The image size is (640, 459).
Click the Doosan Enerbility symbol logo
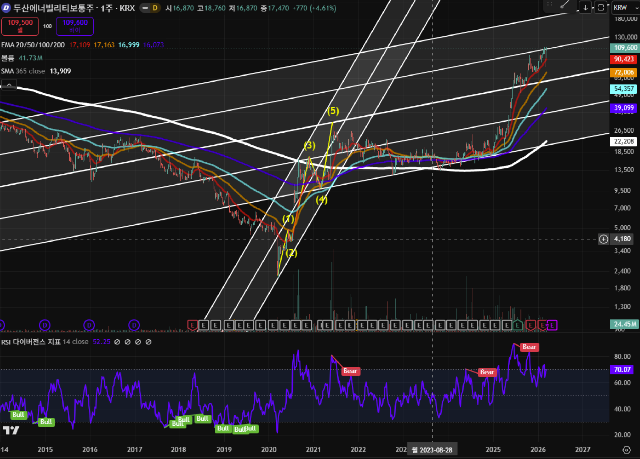click(x=6, y=8)
